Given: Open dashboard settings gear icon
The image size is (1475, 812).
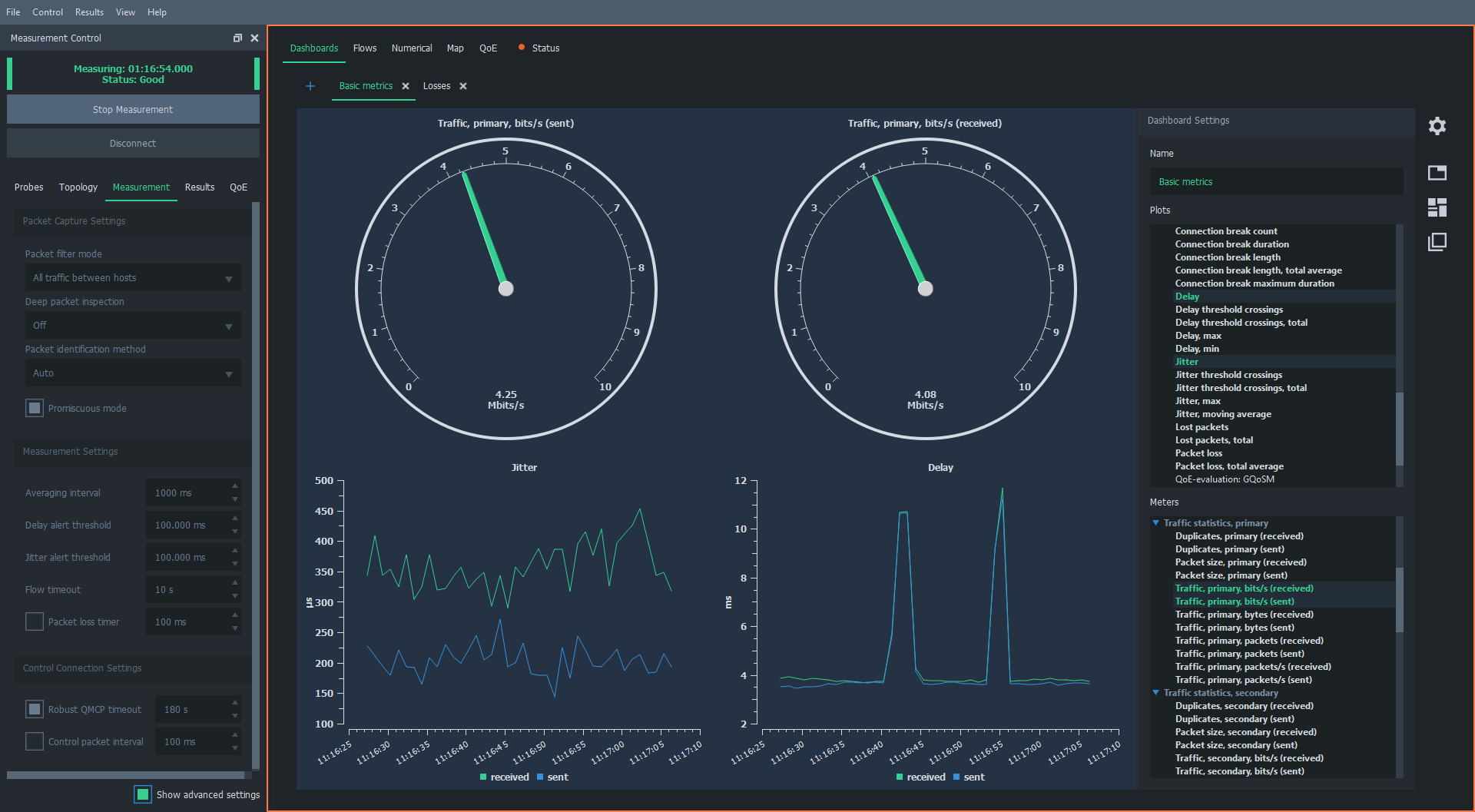Looking at the screenshot, I should pyautogui.click(x=1437, y=126).
